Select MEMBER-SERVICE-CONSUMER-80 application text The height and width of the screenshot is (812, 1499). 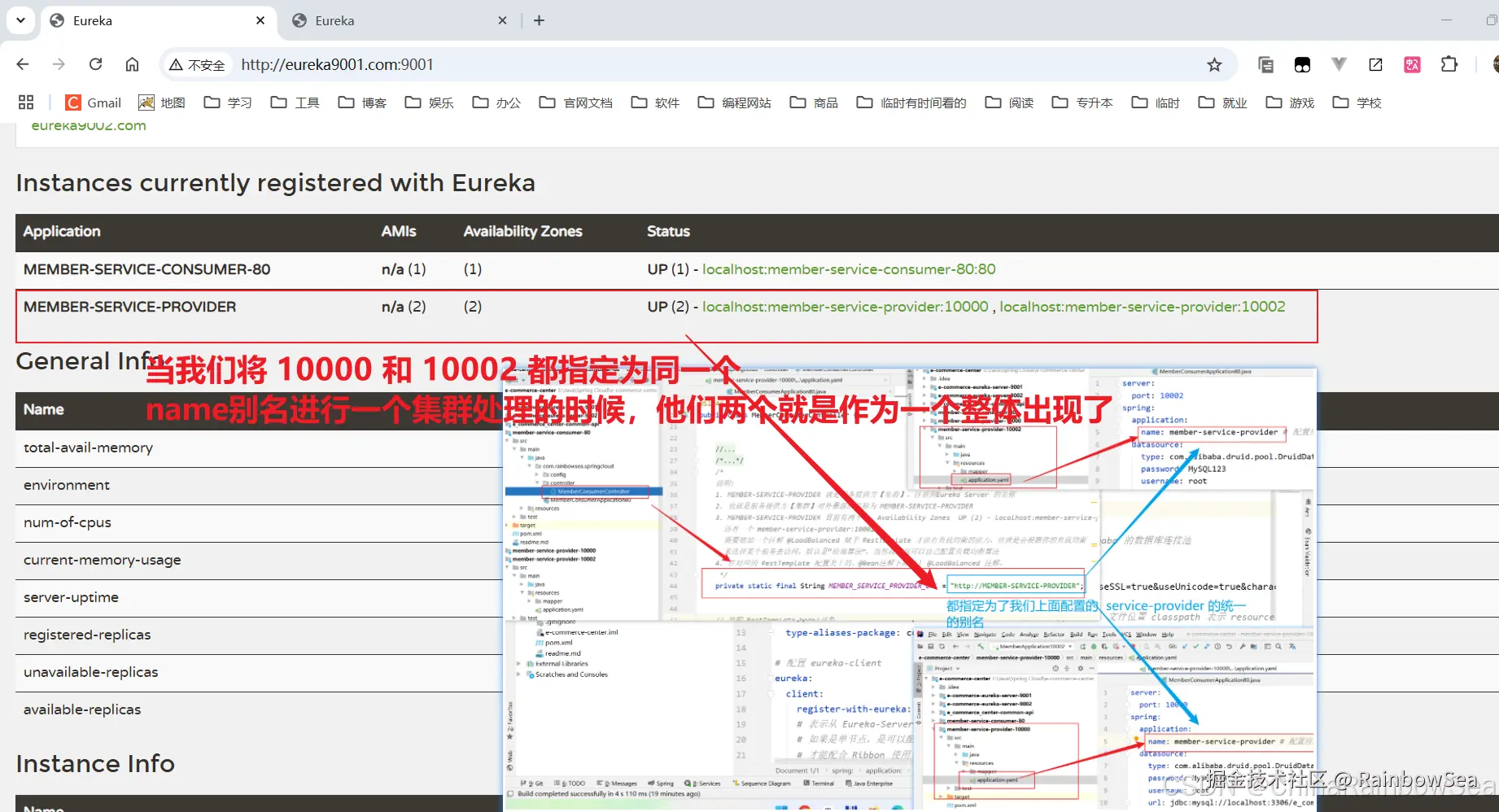(x=146, y=269)
